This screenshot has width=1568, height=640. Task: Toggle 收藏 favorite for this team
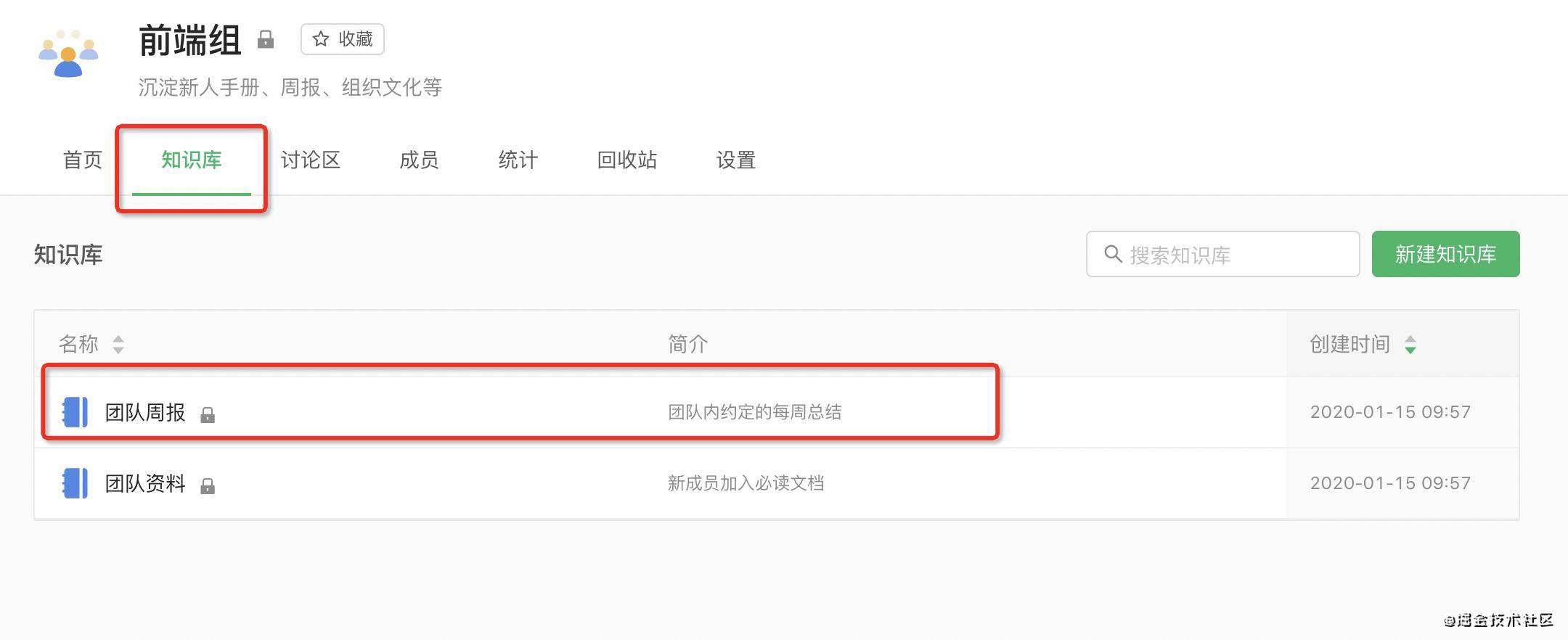(x=343, y=39)
